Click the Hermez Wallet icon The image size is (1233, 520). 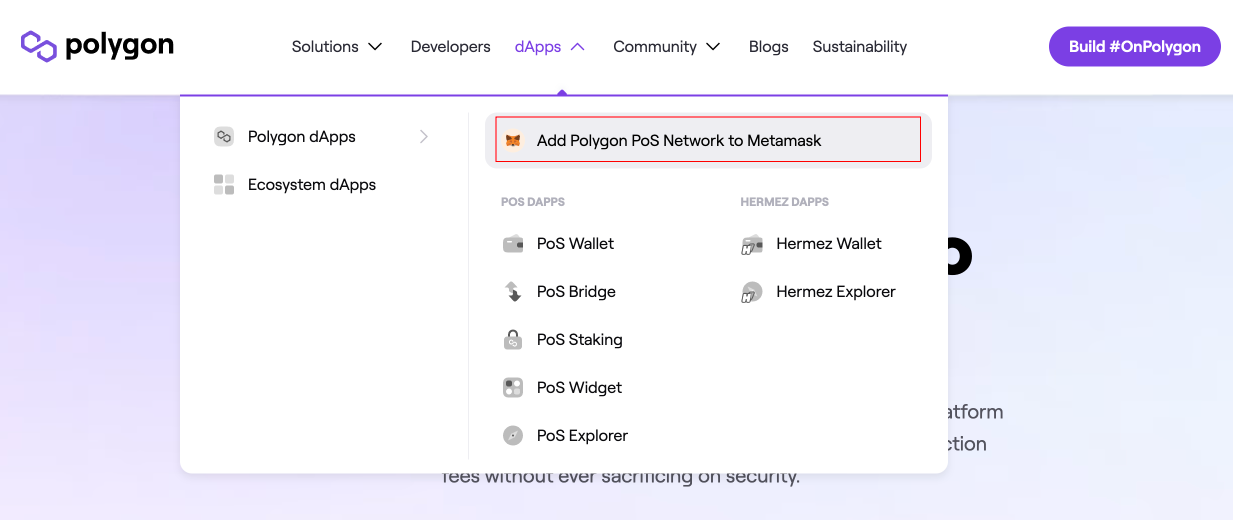point(752,244)
